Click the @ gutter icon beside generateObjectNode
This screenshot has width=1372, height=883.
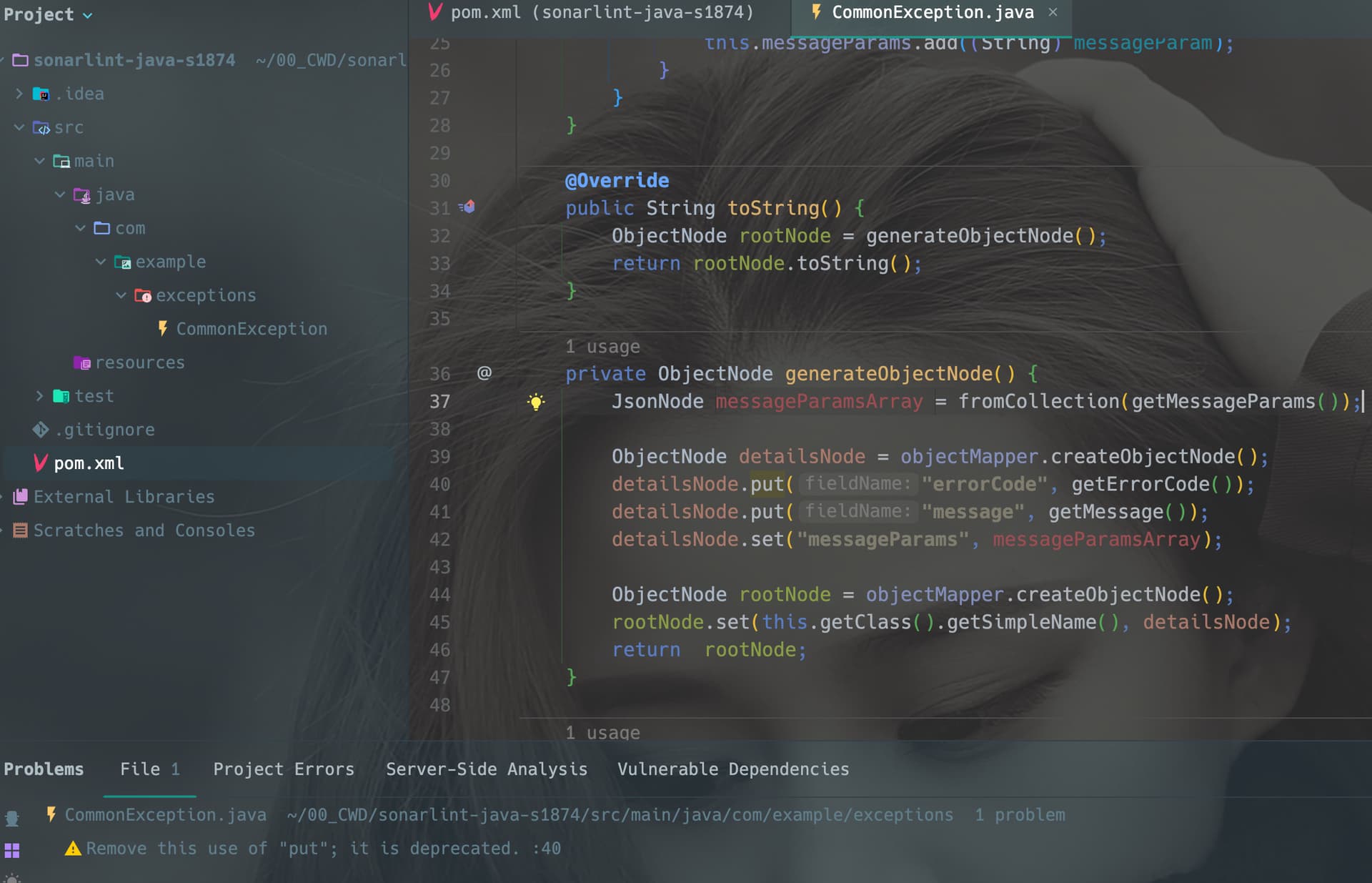pyautogui.click(x=484, y=373)
